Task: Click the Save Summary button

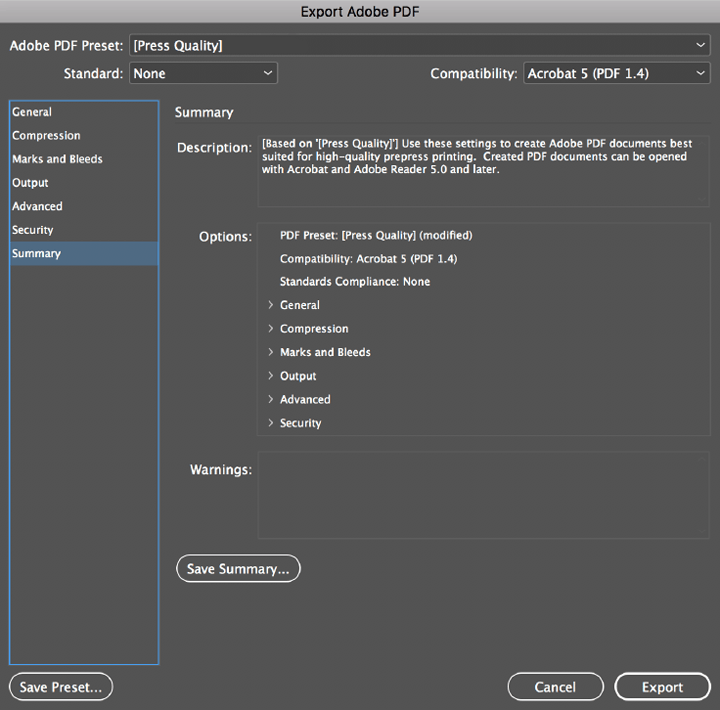Action: tap(238, 569)
